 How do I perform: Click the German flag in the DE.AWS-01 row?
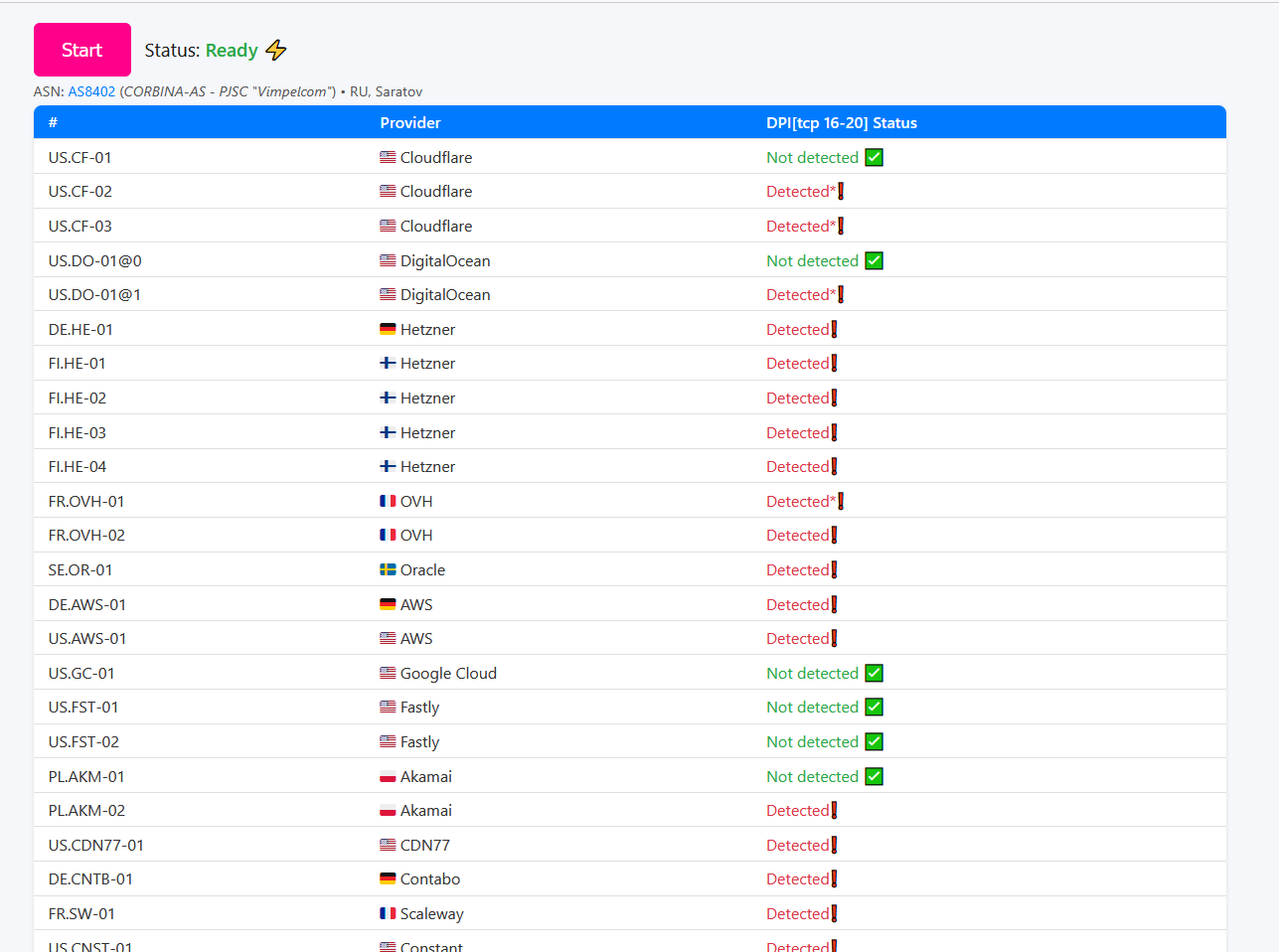pos(388,604)
